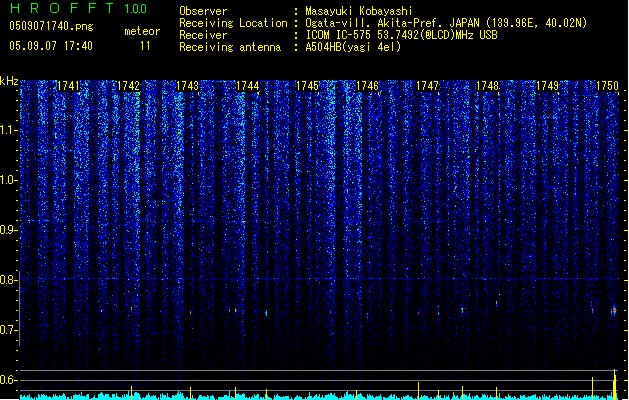The height and width of the screenshot is (400, 629).
Task: Click the meteor count value 11
Action: coord(145,46)
